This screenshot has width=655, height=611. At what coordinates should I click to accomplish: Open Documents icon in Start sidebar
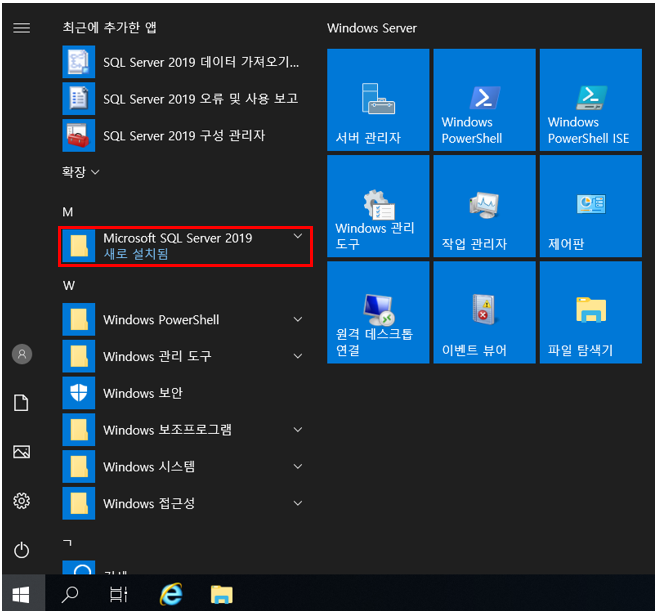pyautogui.click(x=22, y=403)
